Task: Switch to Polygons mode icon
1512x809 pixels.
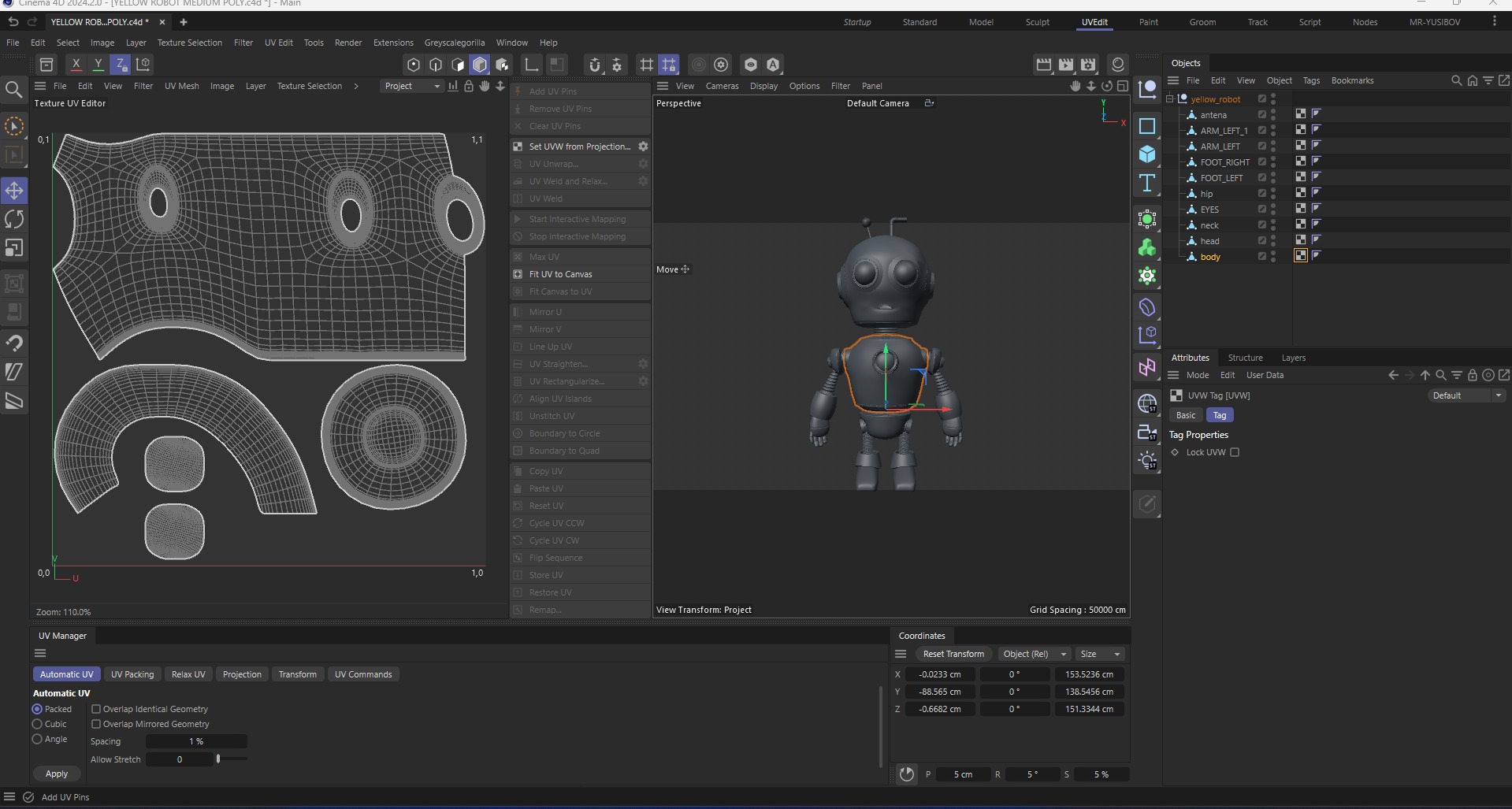Action: 458,65
